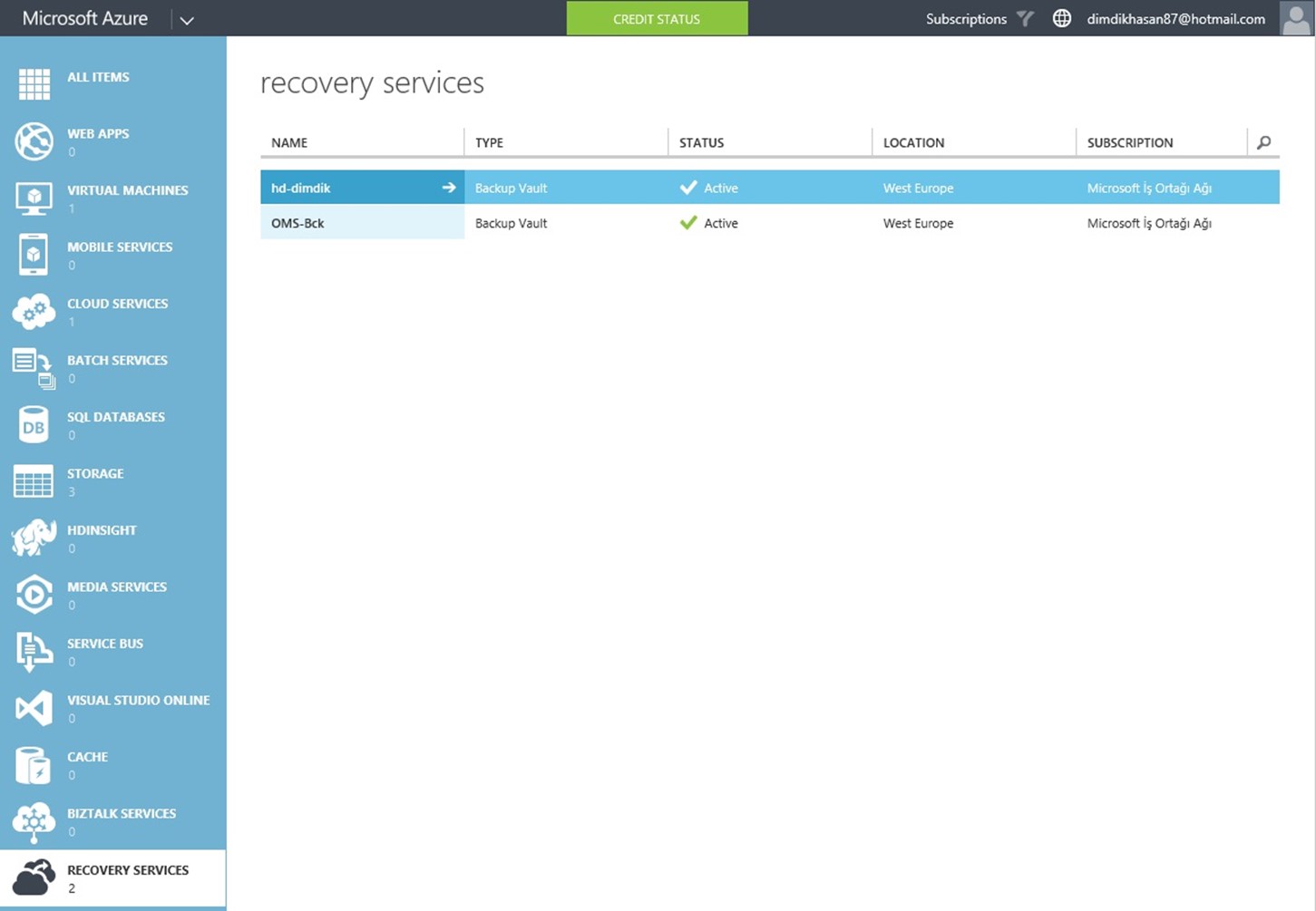Open MEDIA SERVICES label in sidebar
The image size is (1316, 911).
[x=117, y=586]
